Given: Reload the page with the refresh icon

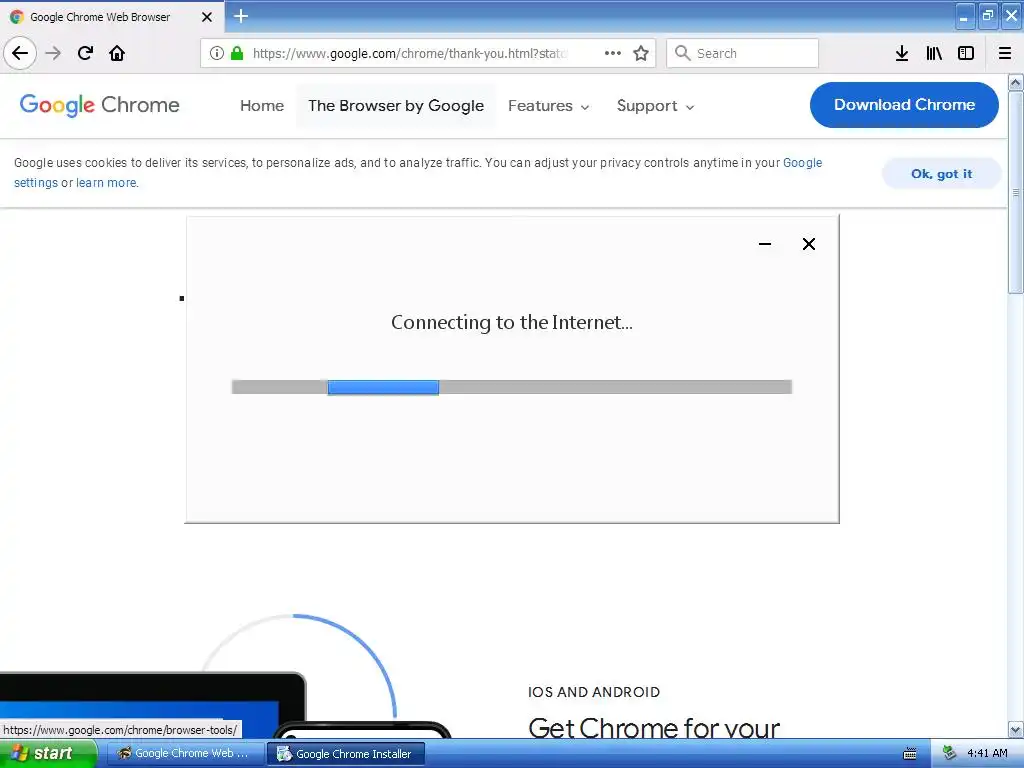Looking at the screenshot, I should [x=85, y=53].
